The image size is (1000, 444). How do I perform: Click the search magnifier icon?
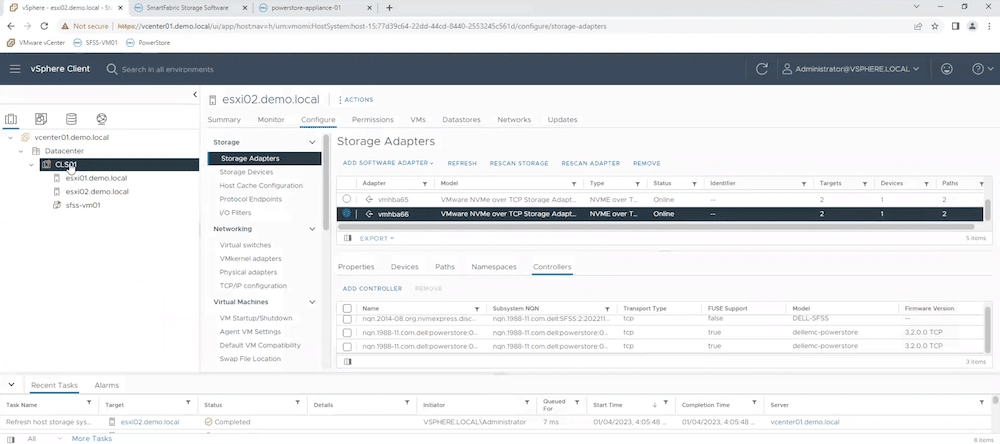pyautogui.click(x=112, y=69)
